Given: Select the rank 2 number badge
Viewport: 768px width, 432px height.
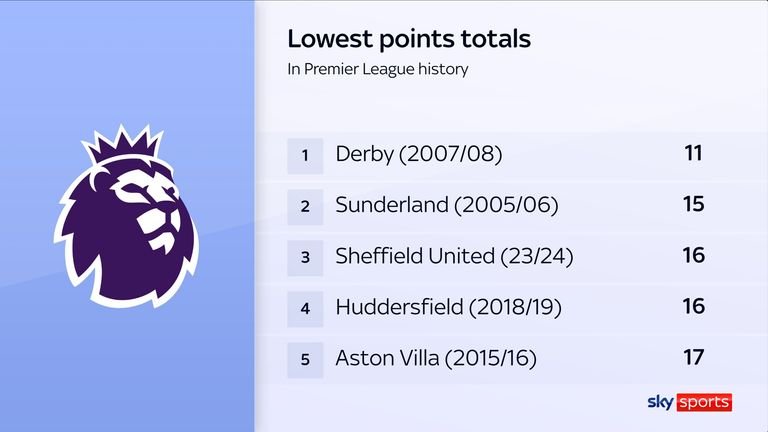Looking at the screenshot, I should pyautogui.click(x=305, y=206).
